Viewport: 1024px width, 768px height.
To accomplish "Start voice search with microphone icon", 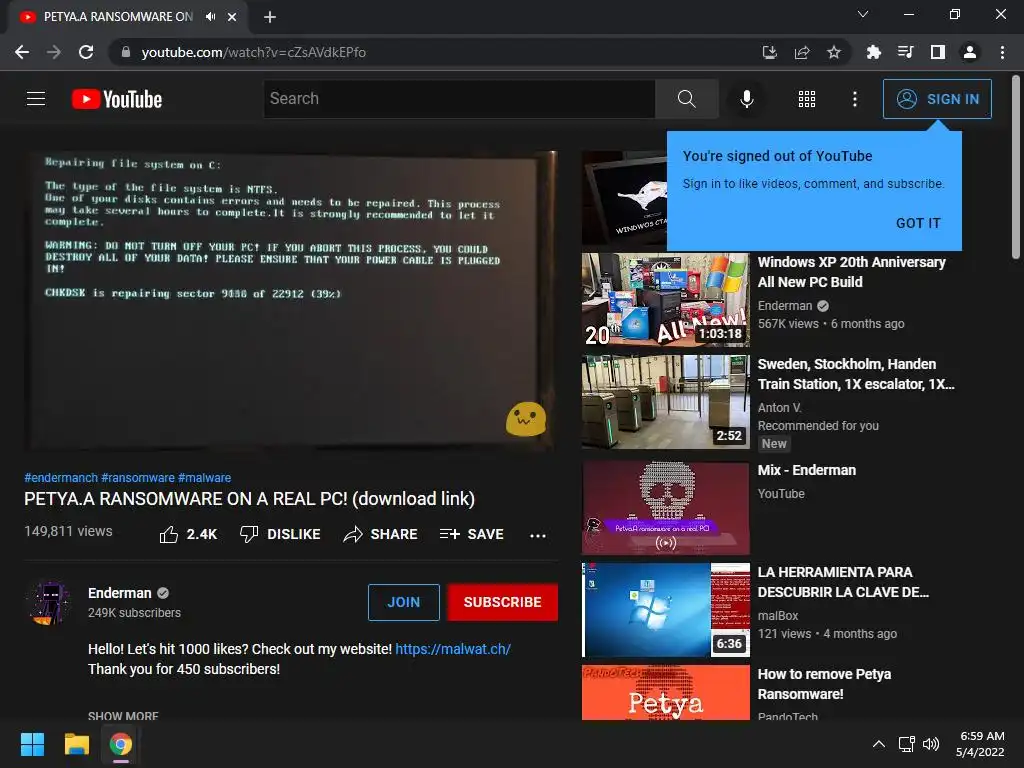I will pos(746,99).
